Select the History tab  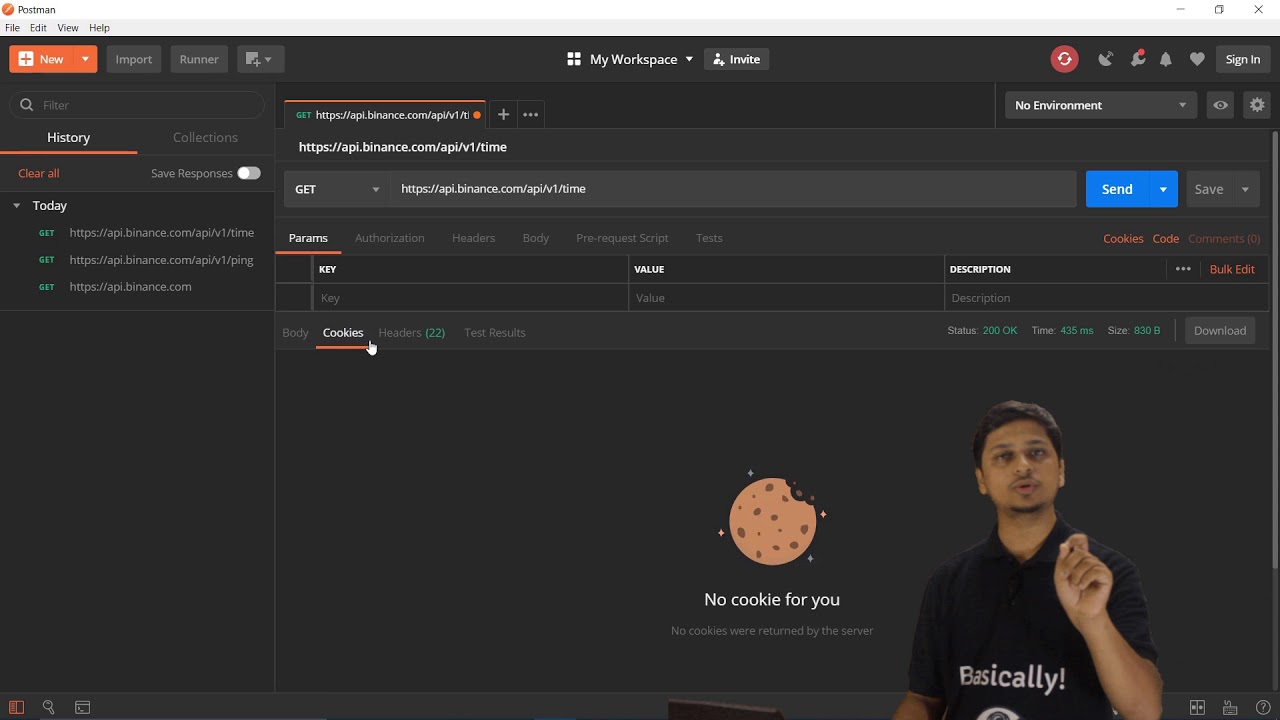pos(68,137)
